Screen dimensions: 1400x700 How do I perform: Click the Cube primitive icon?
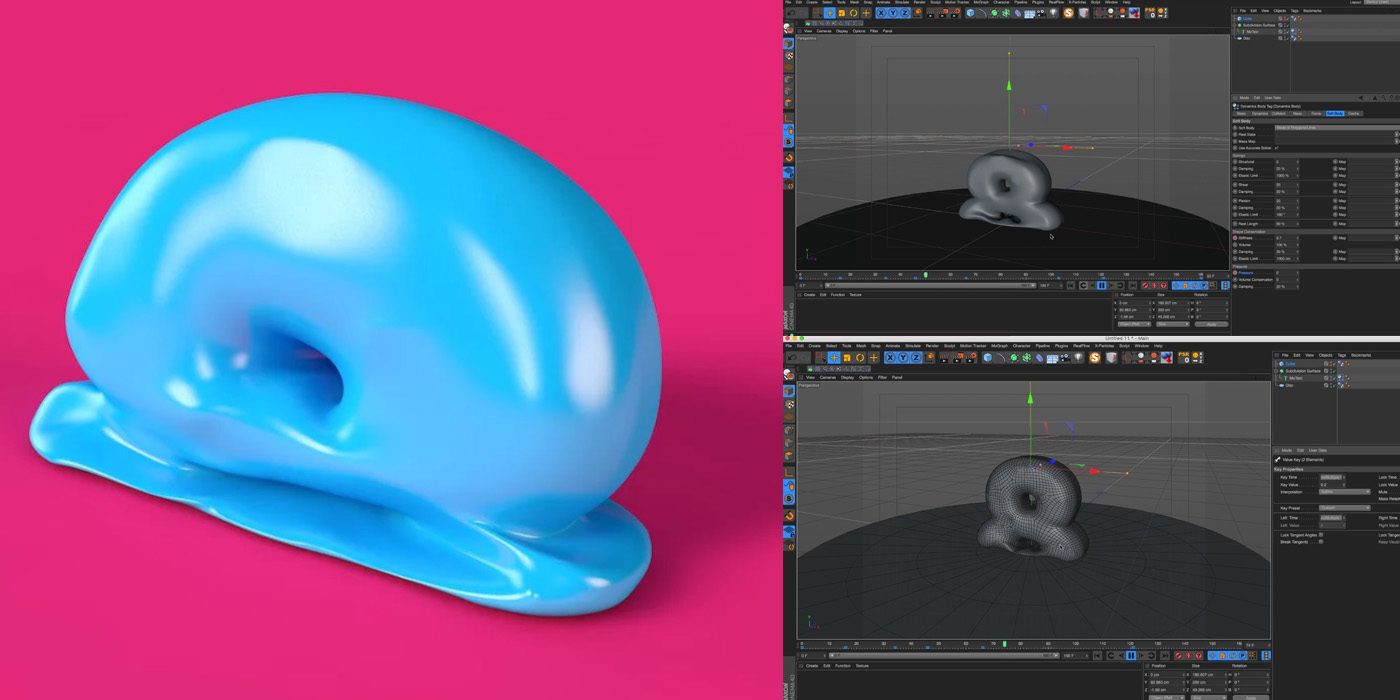coord(969,13)
